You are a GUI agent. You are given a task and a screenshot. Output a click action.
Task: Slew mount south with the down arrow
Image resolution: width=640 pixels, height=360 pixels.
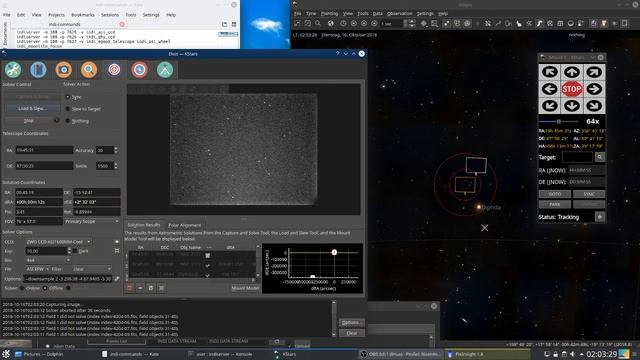click(x=571, y=106)
